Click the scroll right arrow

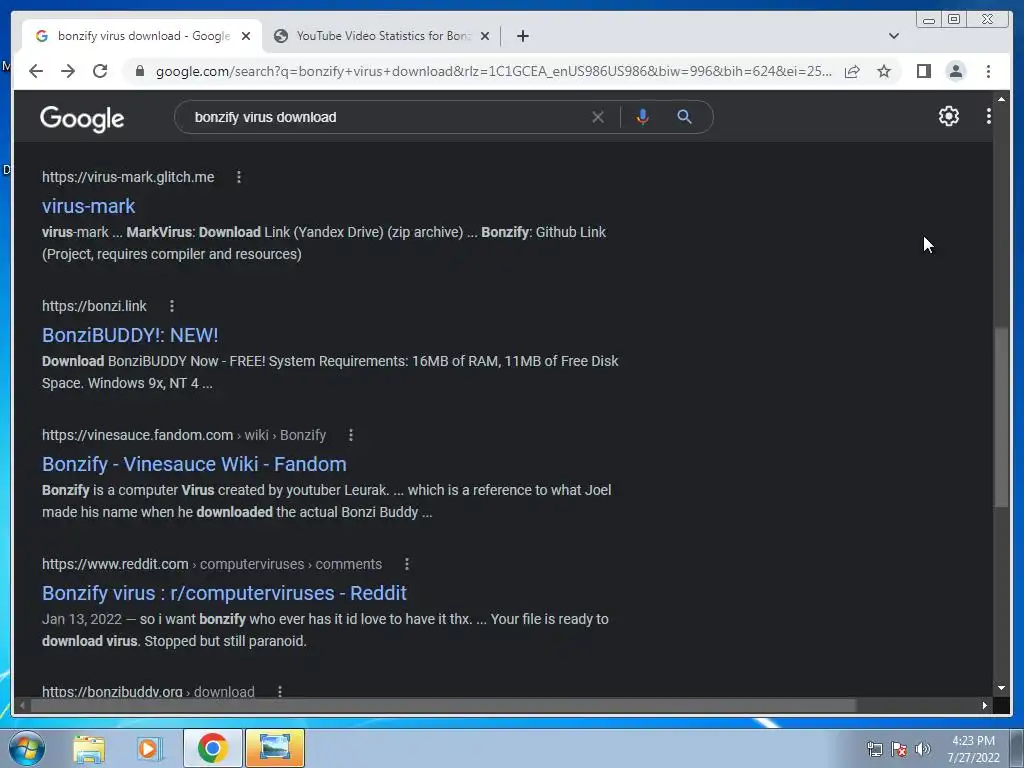tap(984, 705)
